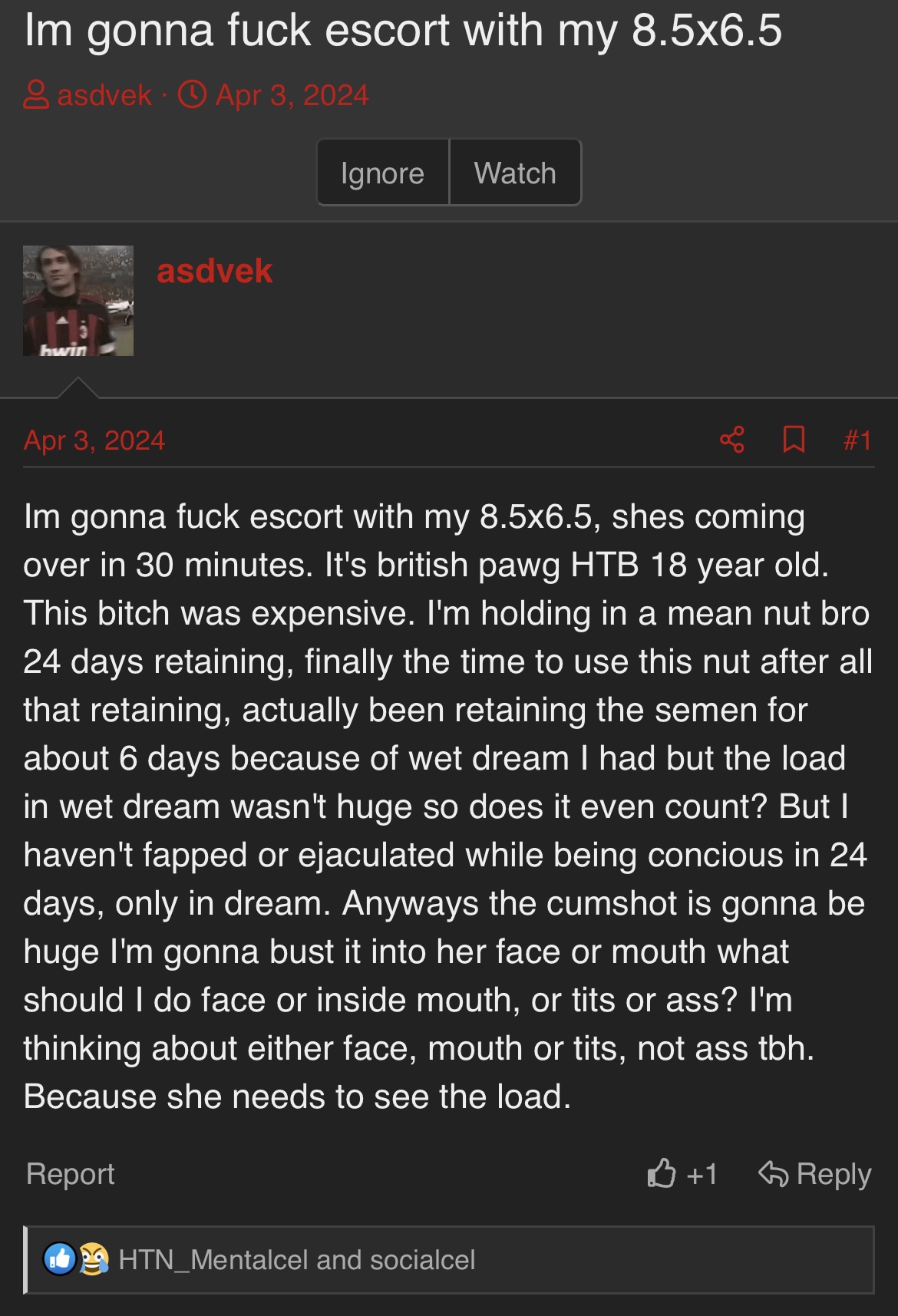Open the #1 post number link
Image resolution: width=898 pixels, height=1316 pixels.
click(857, 440)
